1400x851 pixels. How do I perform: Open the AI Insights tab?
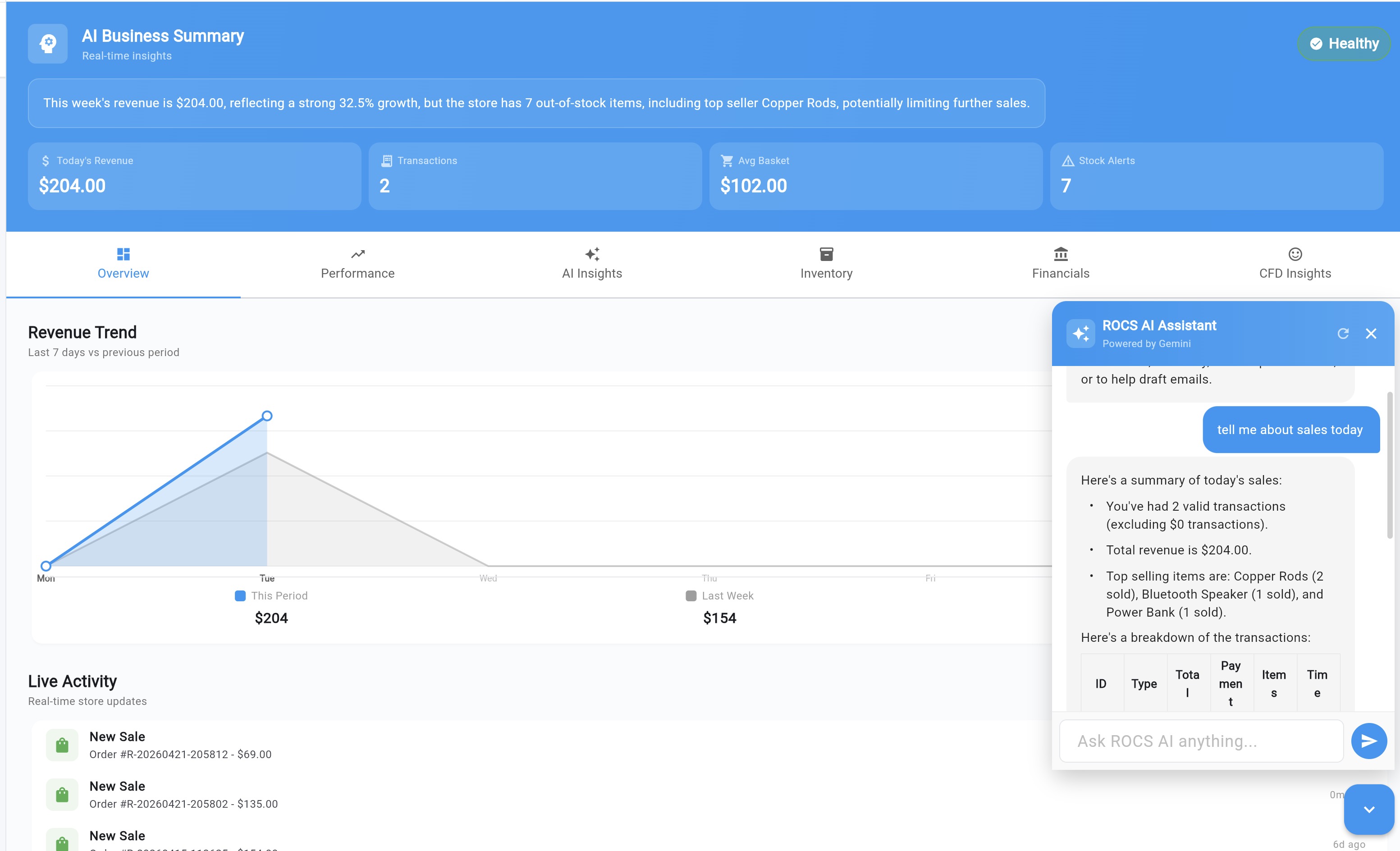point(592,264)
